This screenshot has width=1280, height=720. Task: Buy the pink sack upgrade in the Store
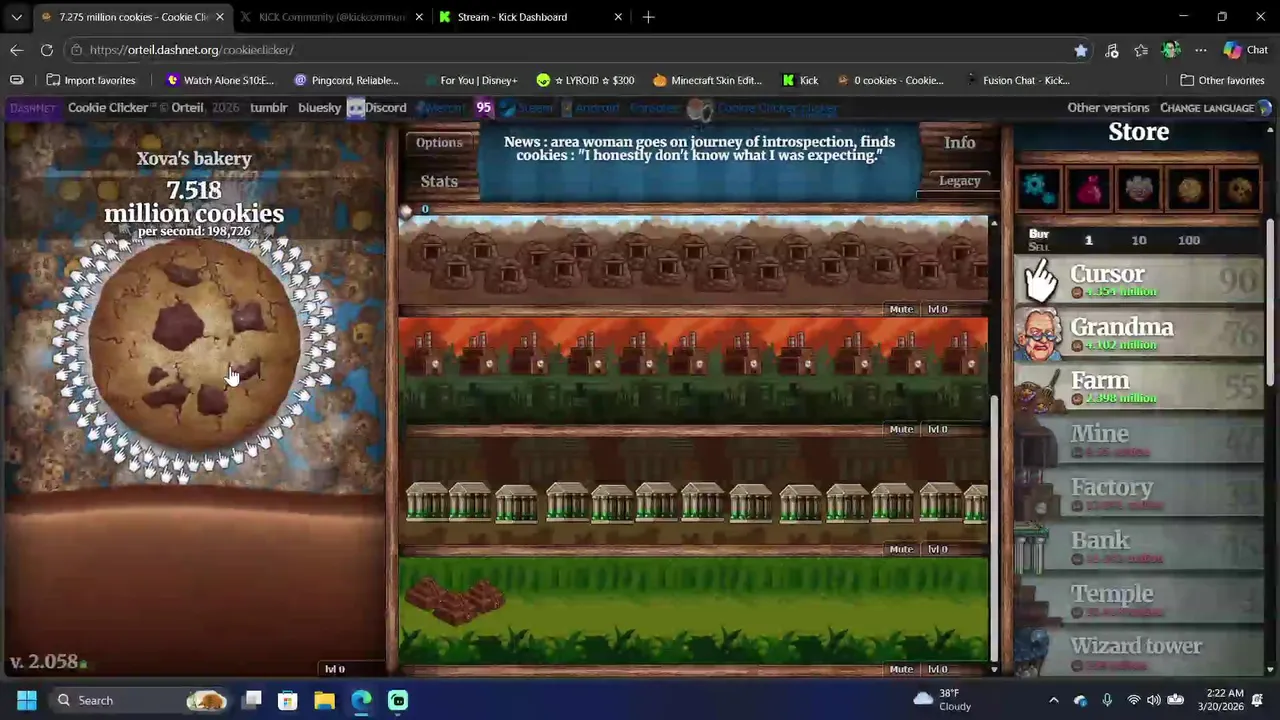click(x=1088, y=188)
